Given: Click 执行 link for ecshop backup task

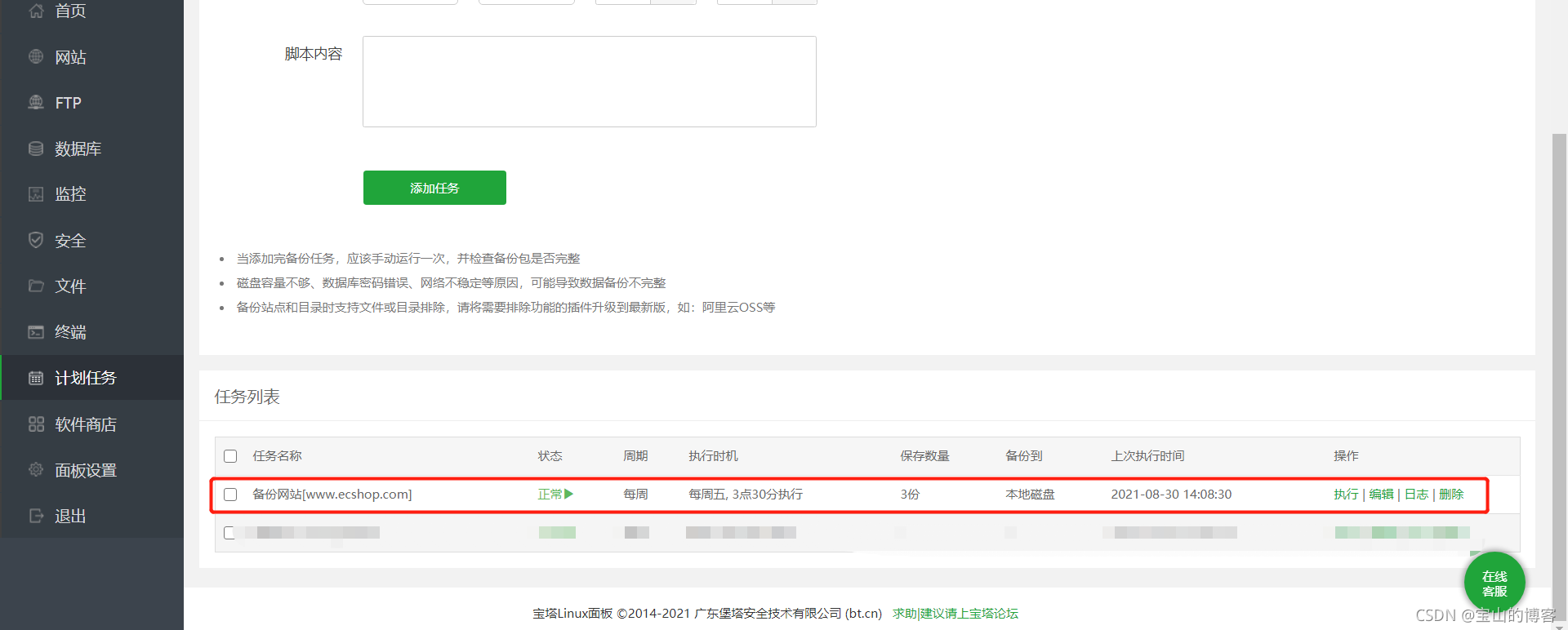Looking at the screenshot, I should coord(1346,495).
